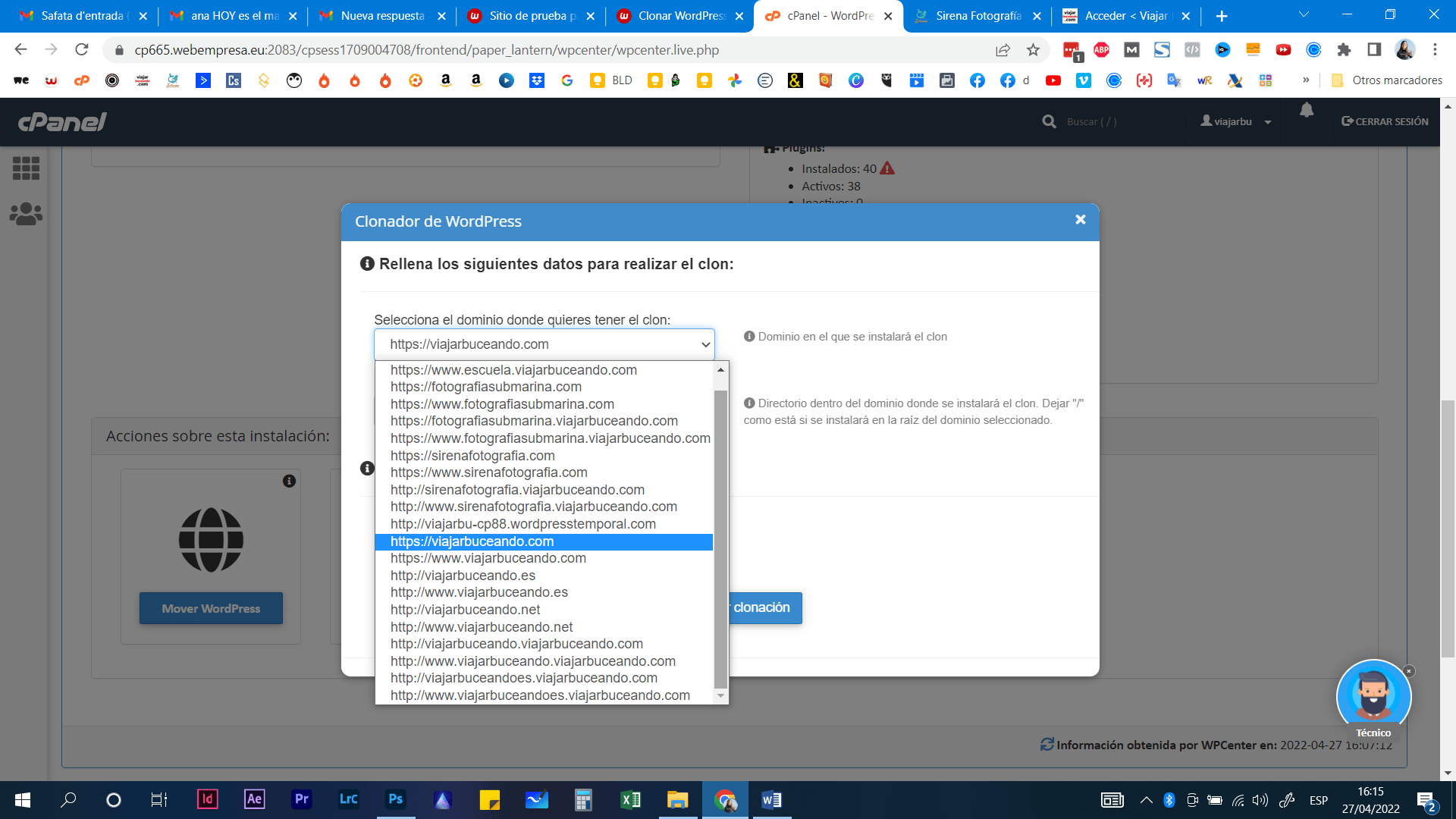
Task: Open Técnico support chat avatar
Action: pyautogui.click(x=1373, y=696)
